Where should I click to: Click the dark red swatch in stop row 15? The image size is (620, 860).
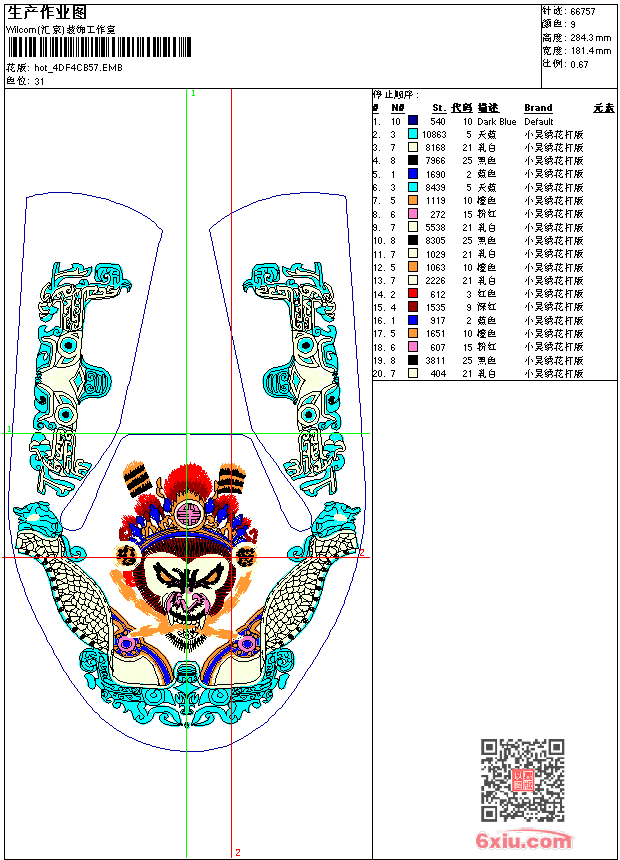413,307
